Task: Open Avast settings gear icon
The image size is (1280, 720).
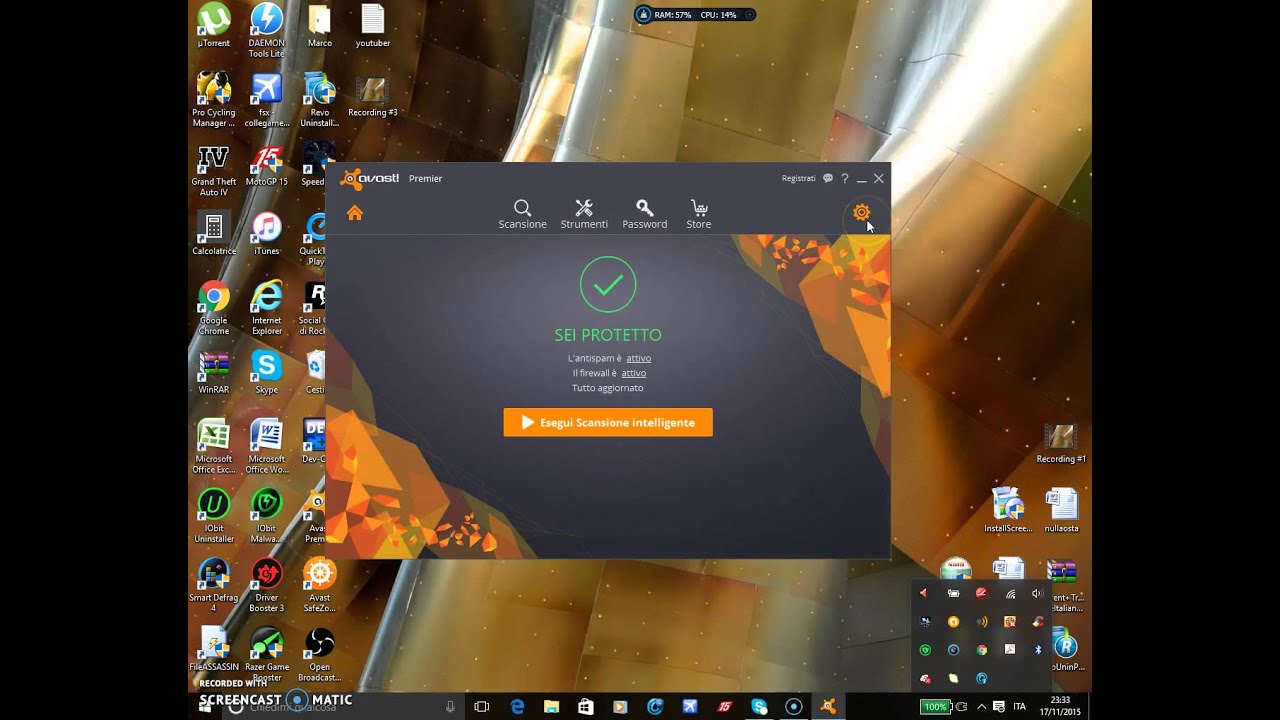Action: (861, 212)
